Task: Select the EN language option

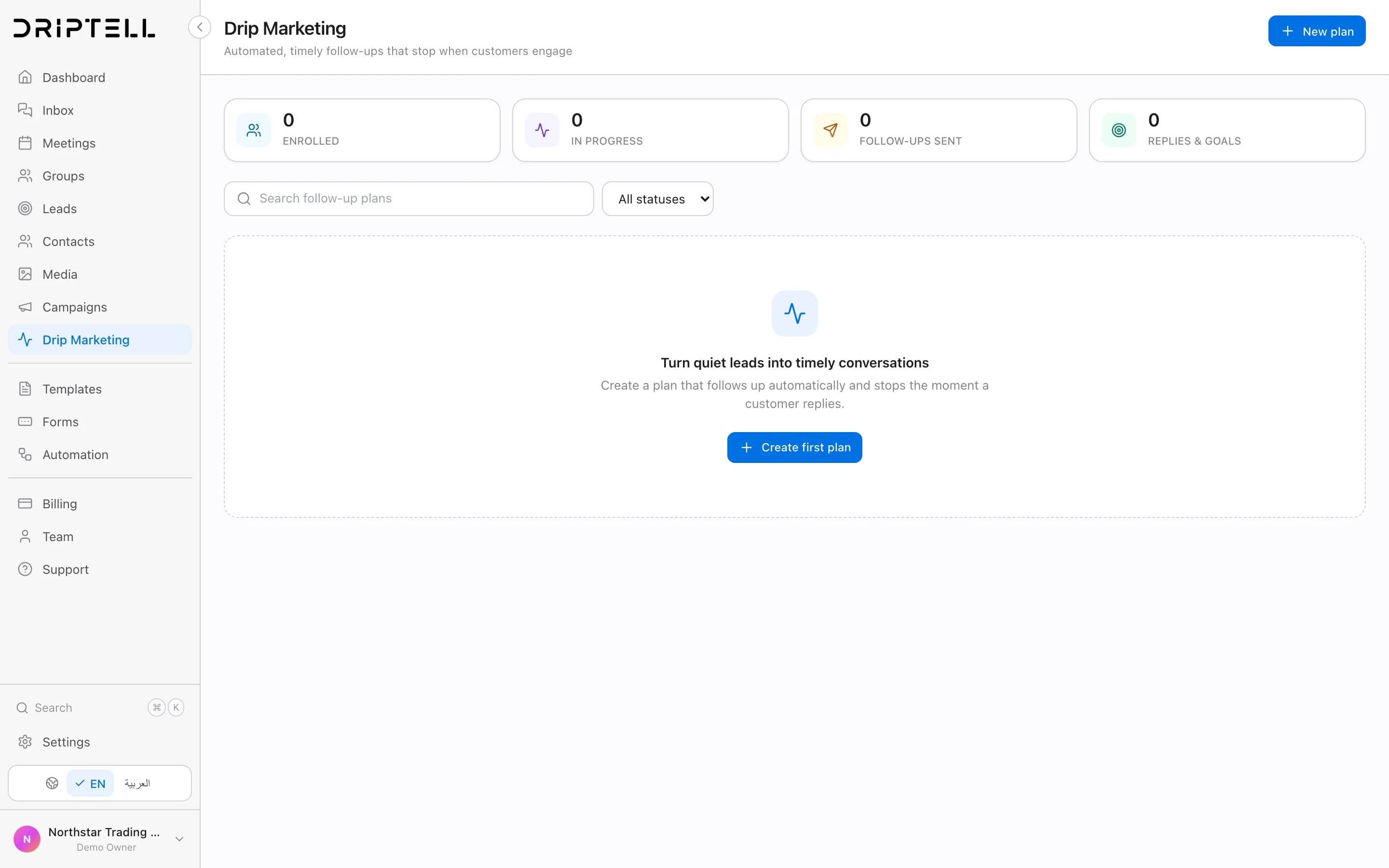Action: tap(90, 783)
